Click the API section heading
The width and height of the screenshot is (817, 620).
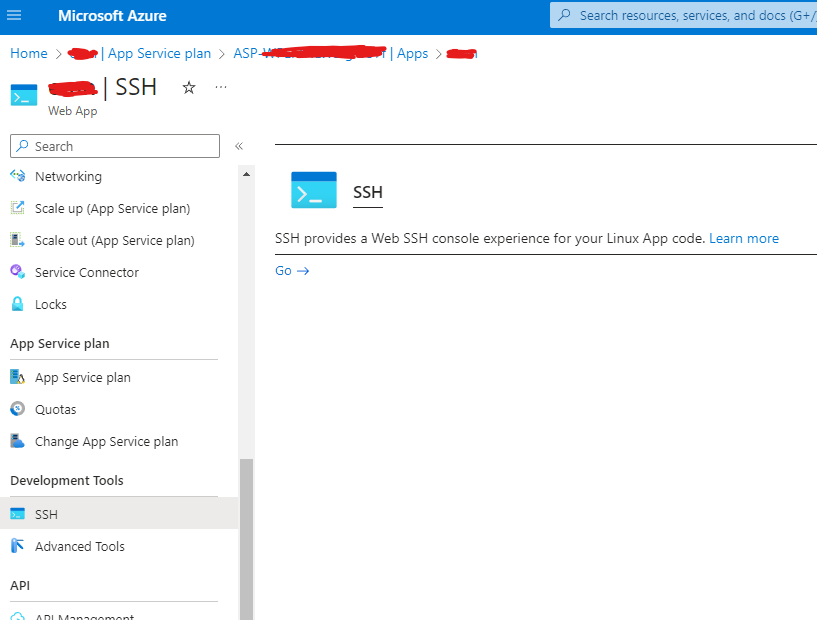click(x=20, y=586)
